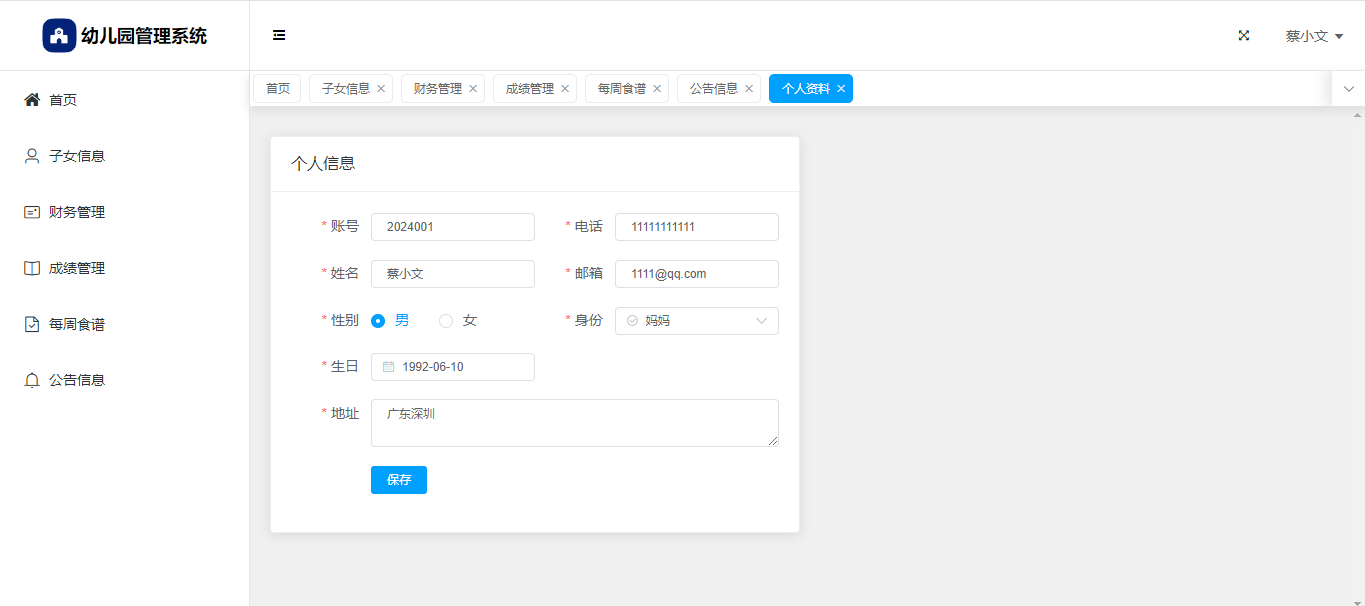Open 每周食谱 in the sidebar
The width and height of the screenshot is (1365, 606).
point(76,324)
